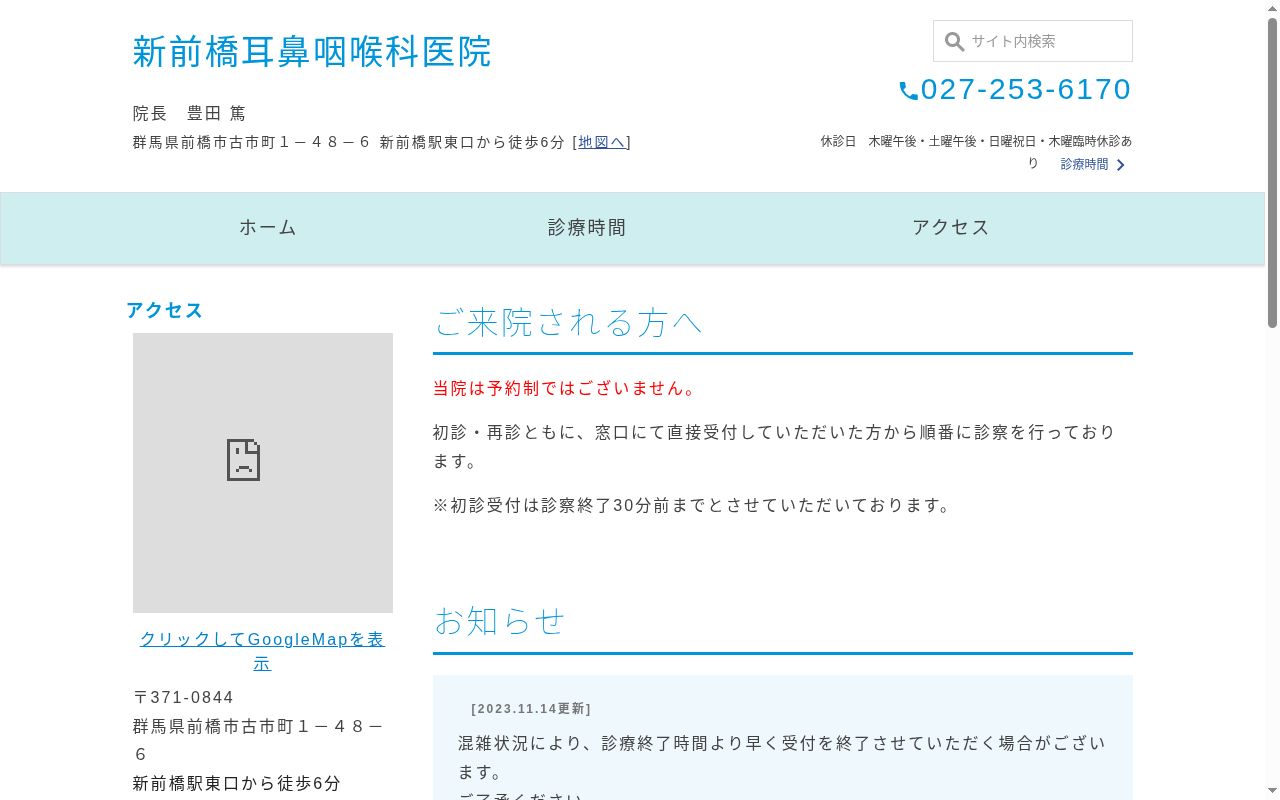
Task: Open the アクセス navigation tab
Action: pyautogui.click(x=951, y=228)
